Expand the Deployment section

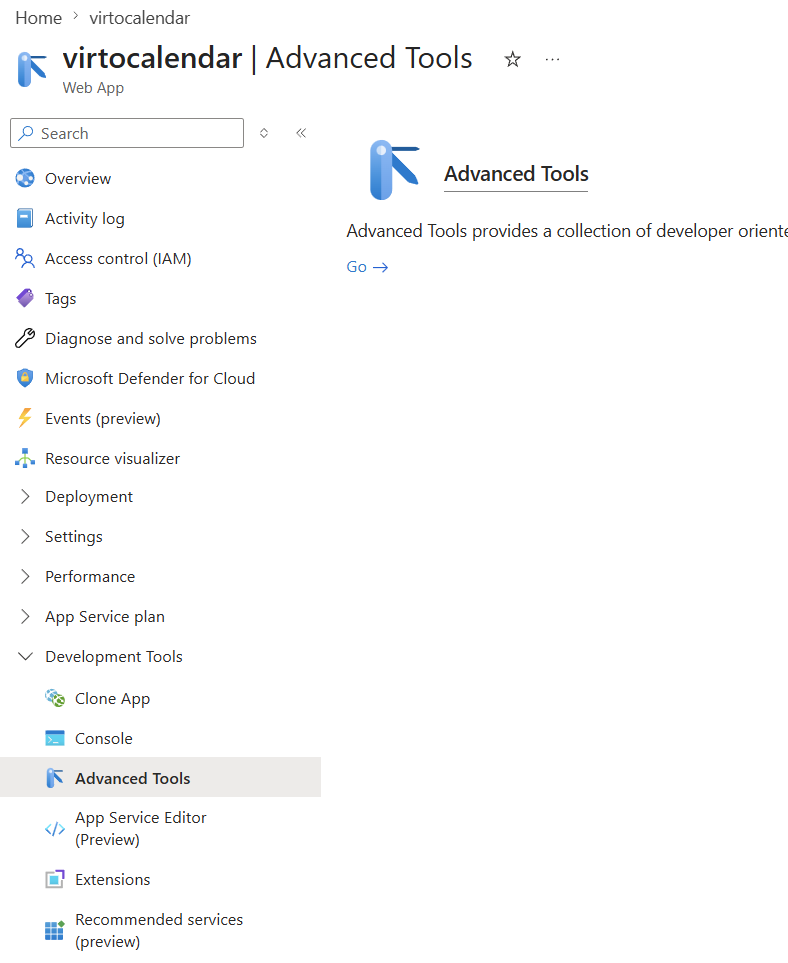[25, 496]
